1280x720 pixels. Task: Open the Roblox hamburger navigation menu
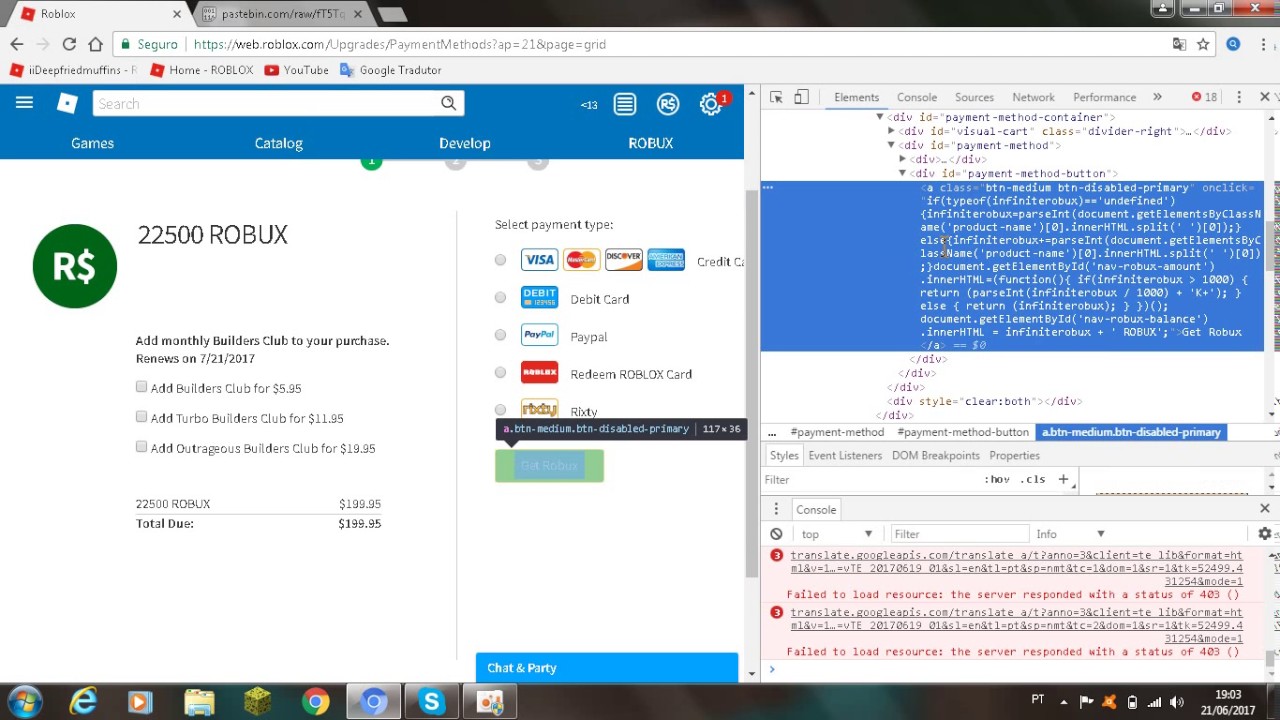click(24, 103)
